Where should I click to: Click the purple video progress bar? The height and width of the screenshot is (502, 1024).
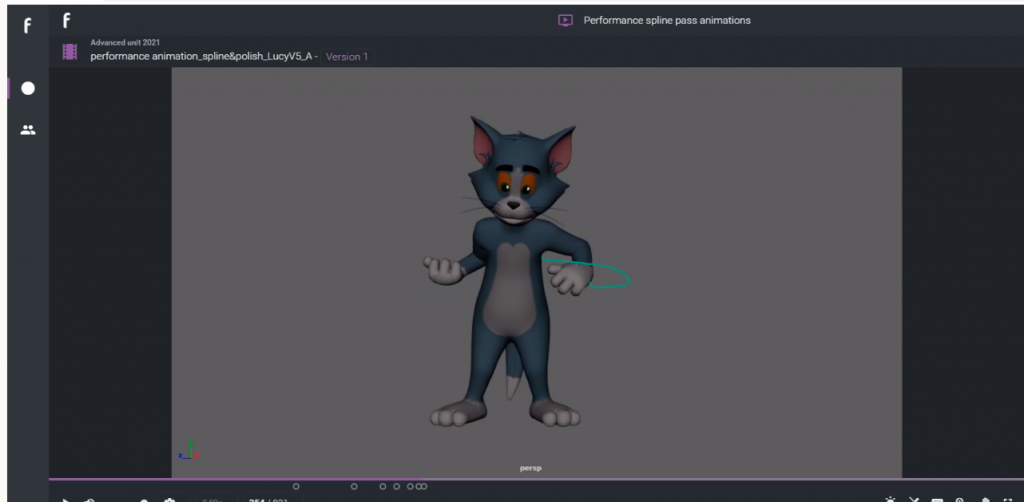pos(536,479)
